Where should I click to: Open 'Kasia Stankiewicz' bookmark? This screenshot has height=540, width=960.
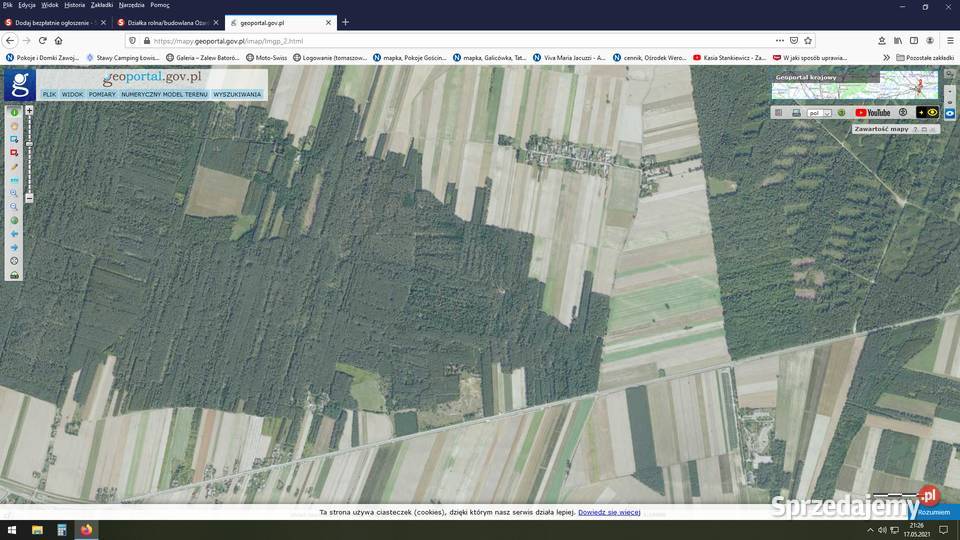point(729,58)
